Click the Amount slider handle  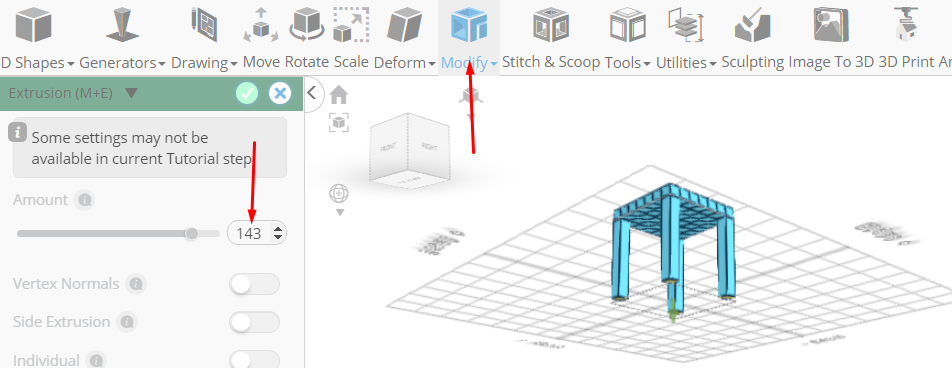point(192,233)
